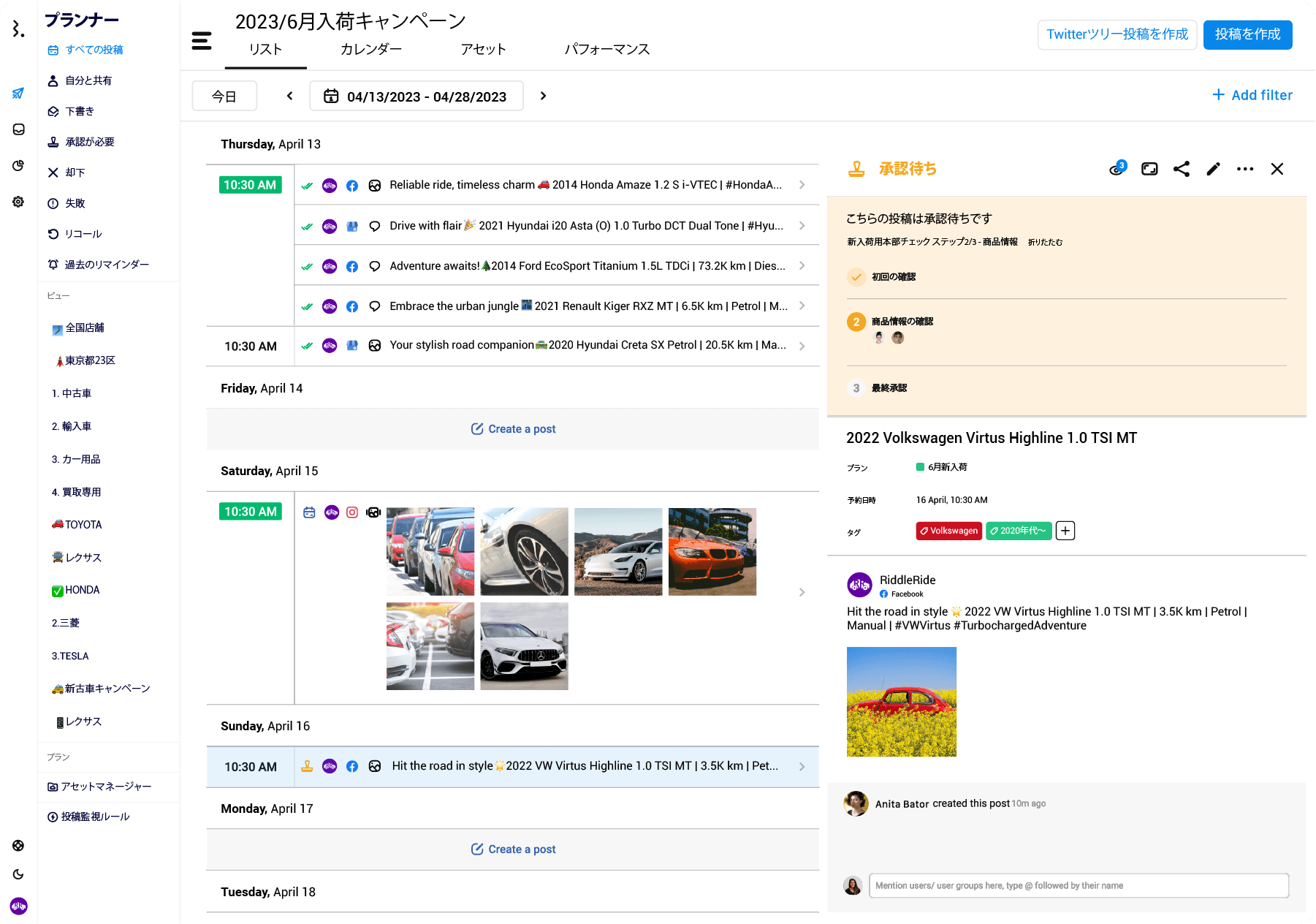Toggle the first approval step checkmark
The width and height of the screenshot is (1316, 924).
[856, 277]
